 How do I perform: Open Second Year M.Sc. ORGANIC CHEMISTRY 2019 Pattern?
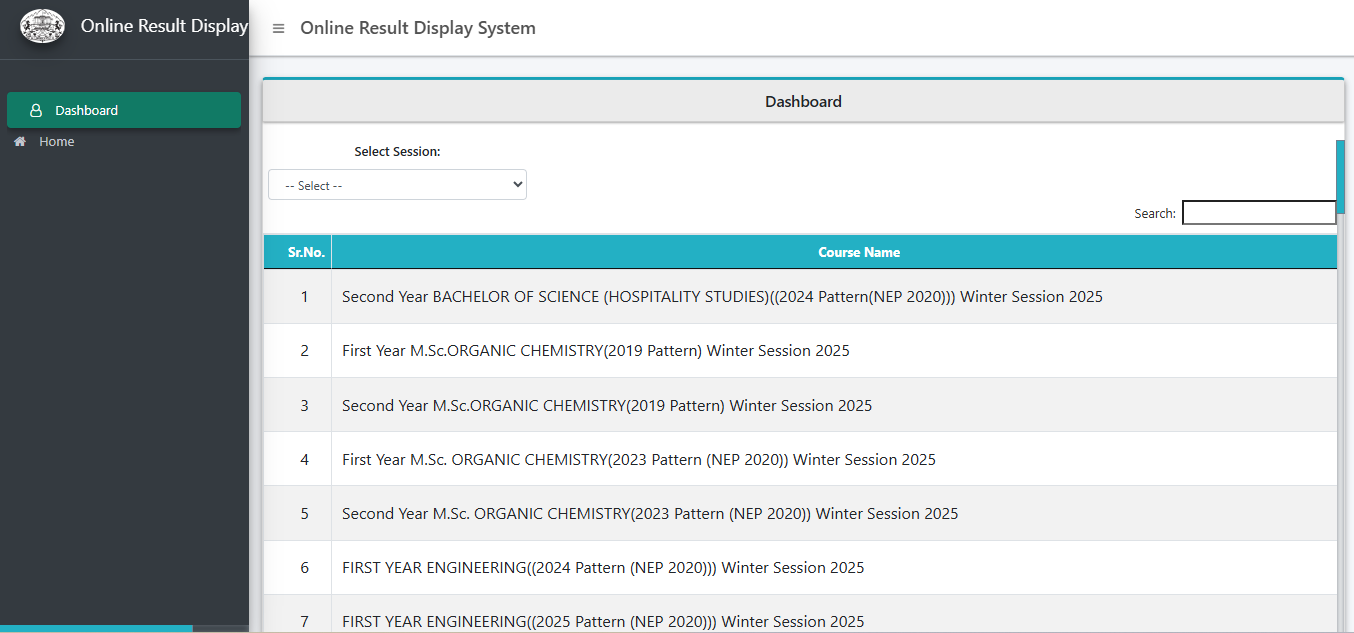(x=607, y=404)
